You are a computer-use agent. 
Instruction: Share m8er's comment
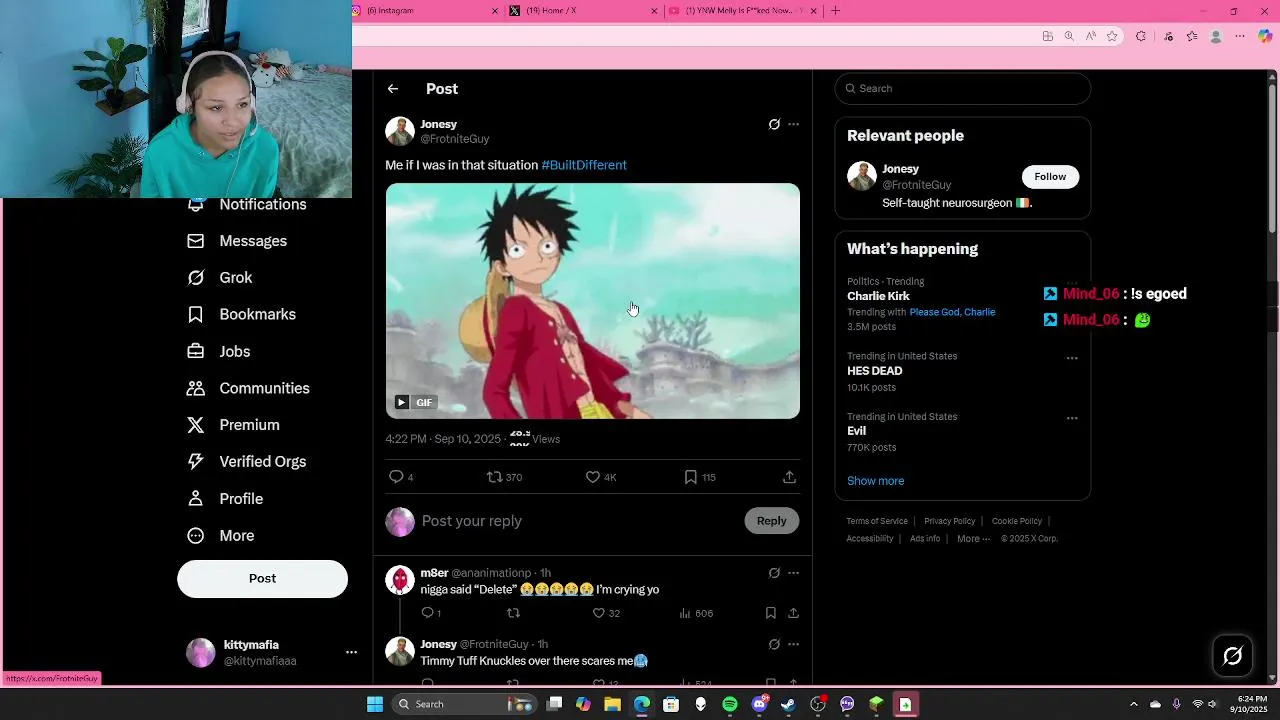(793, 613)
